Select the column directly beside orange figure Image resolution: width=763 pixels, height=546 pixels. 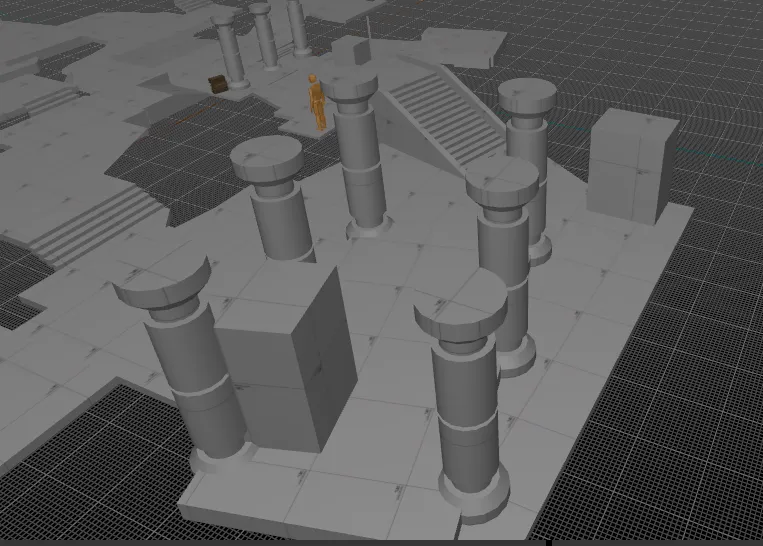[x=359, y=157]
